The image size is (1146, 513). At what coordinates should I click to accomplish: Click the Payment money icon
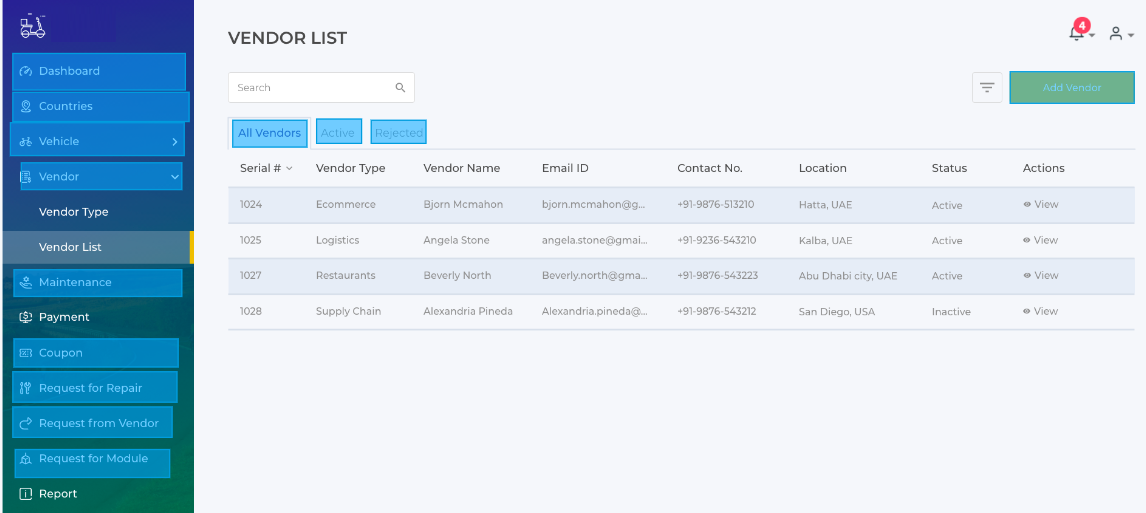[26, 317]
